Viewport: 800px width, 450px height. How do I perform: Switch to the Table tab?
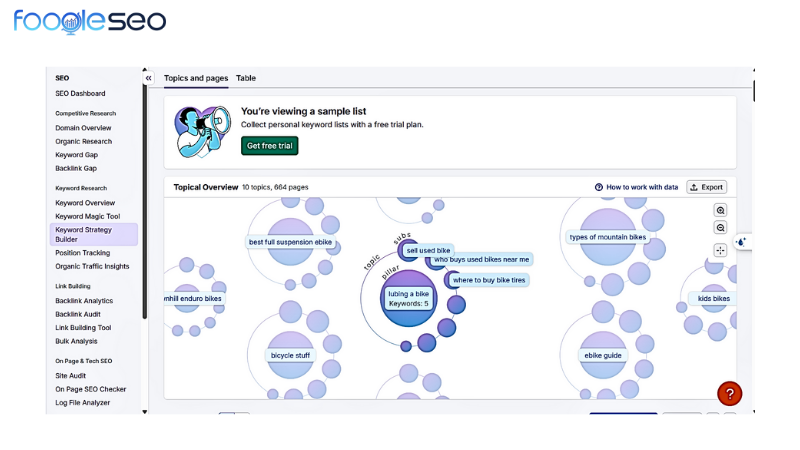coord(246,78)
